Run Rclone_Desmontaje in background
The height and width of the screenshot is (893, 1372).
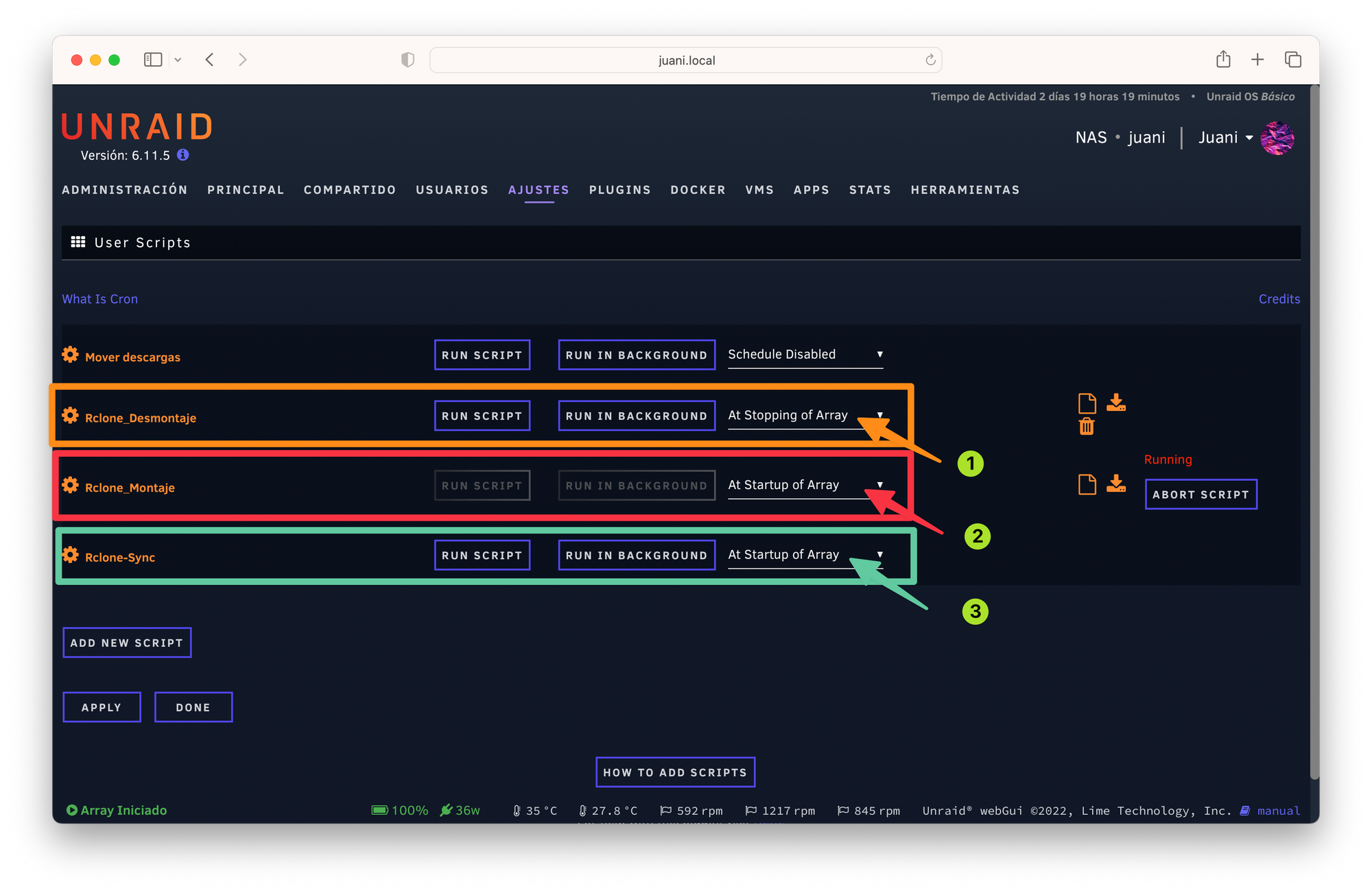click(637, 416)
